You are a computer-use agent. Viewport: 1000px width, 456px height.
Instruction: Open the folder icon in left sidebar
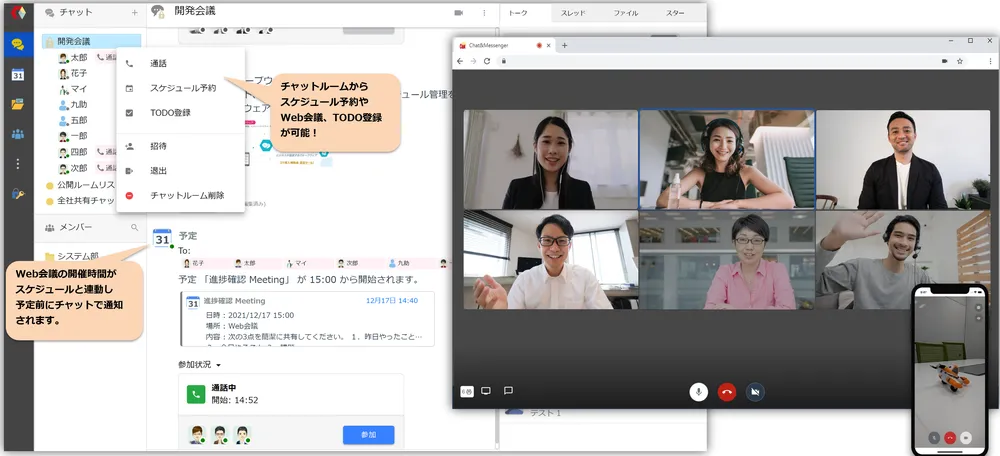pyautogui.click(x=17, y=104)
